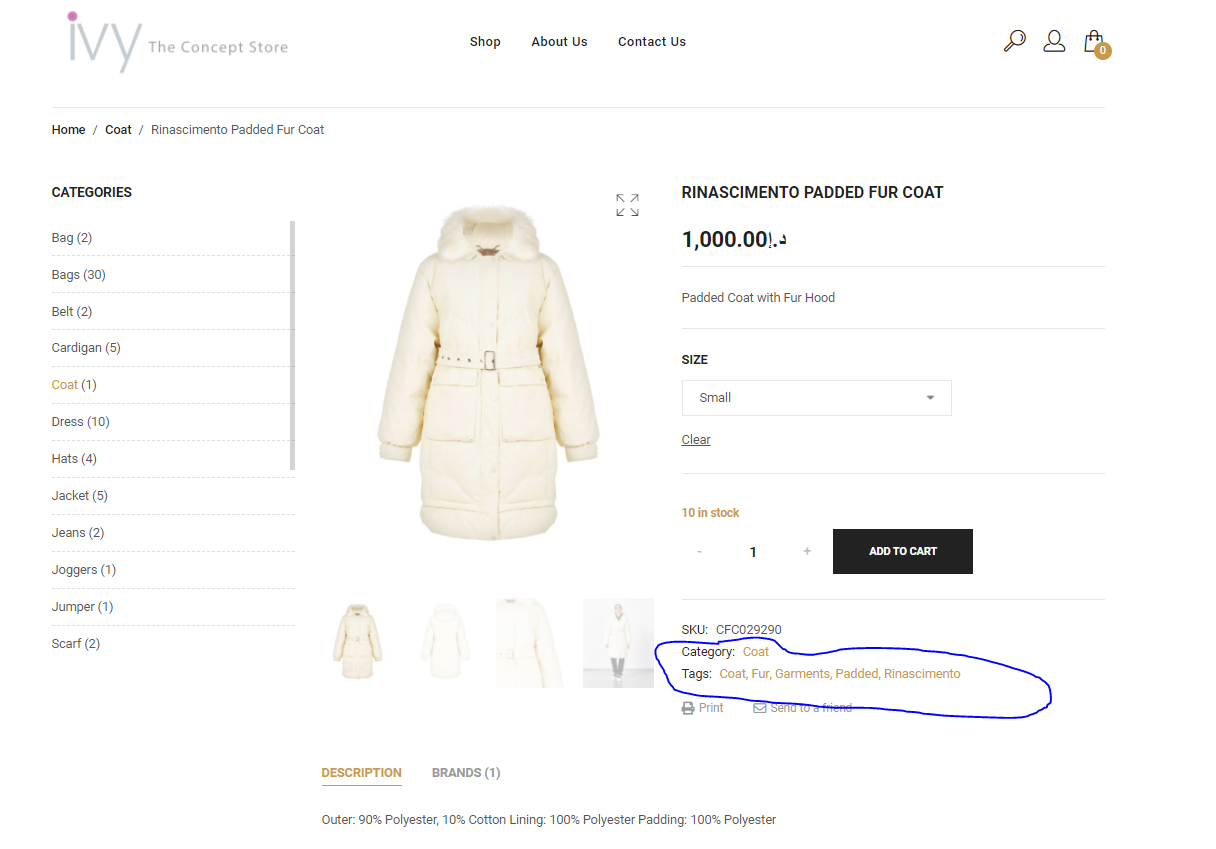Viewport: 1216px width, 849px height.
Task: Switch to the Brands (1) tab
Action: click(466, 773)
